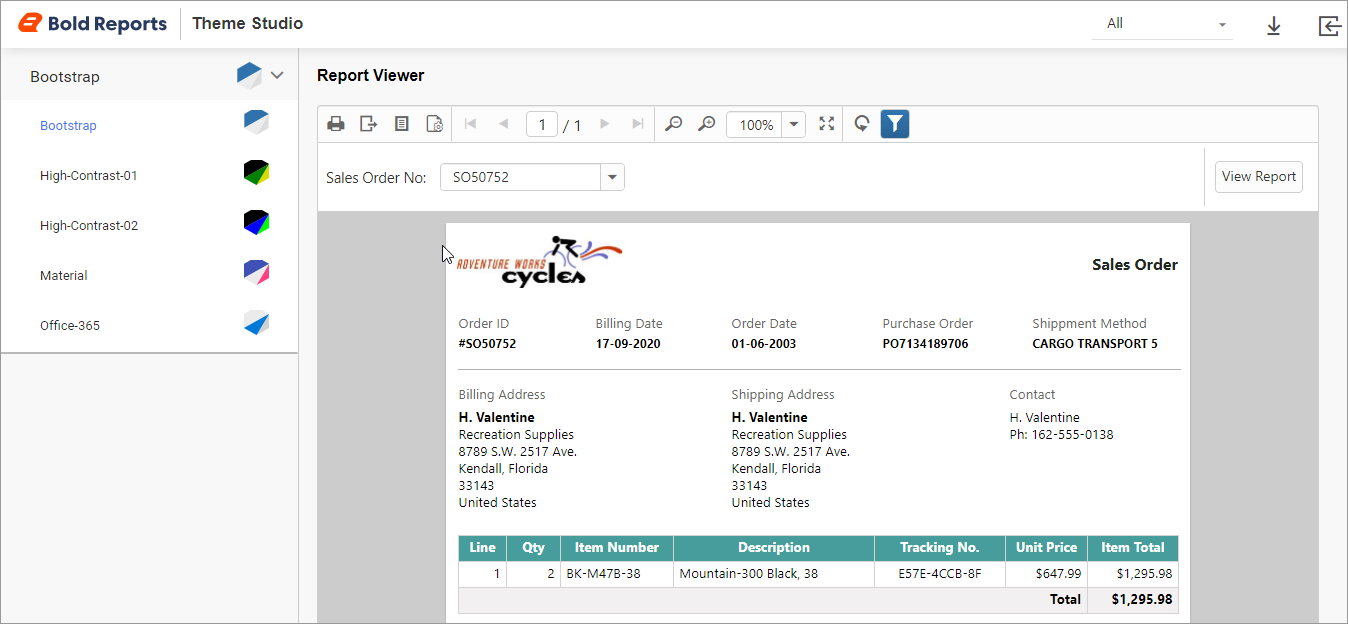
Task: Go to next page arrow
Action: coord(604,124)
